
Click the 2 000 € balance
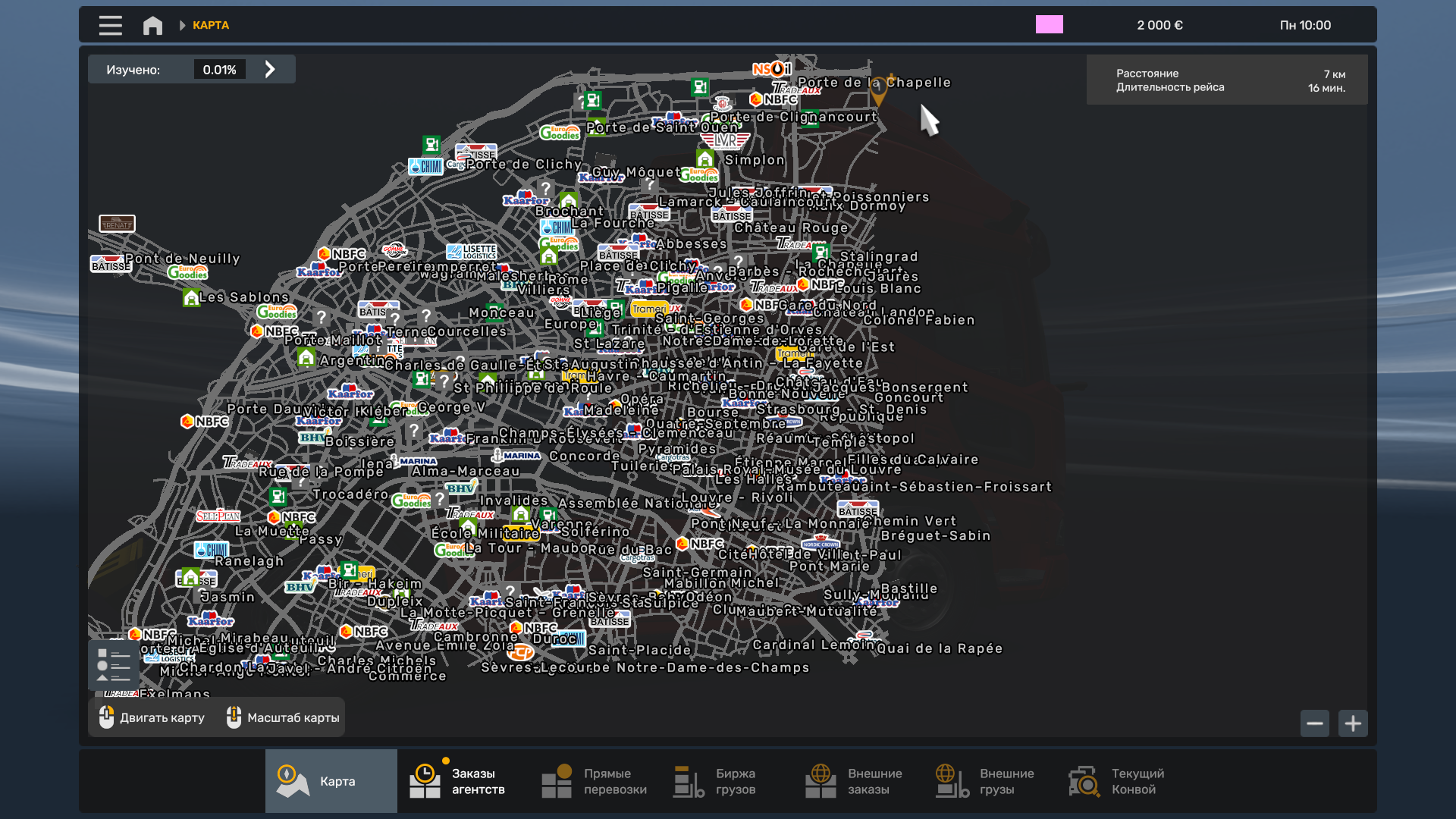pos(1159,25)
